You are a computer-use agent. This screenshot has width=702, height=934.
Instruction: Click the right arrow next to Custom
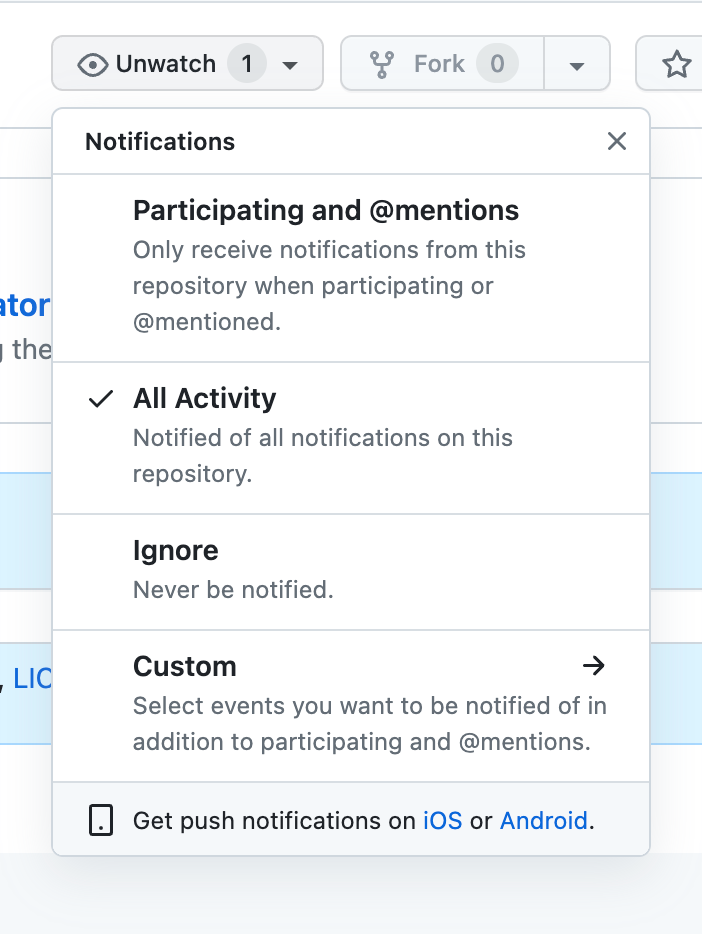(x=595, y=666)
